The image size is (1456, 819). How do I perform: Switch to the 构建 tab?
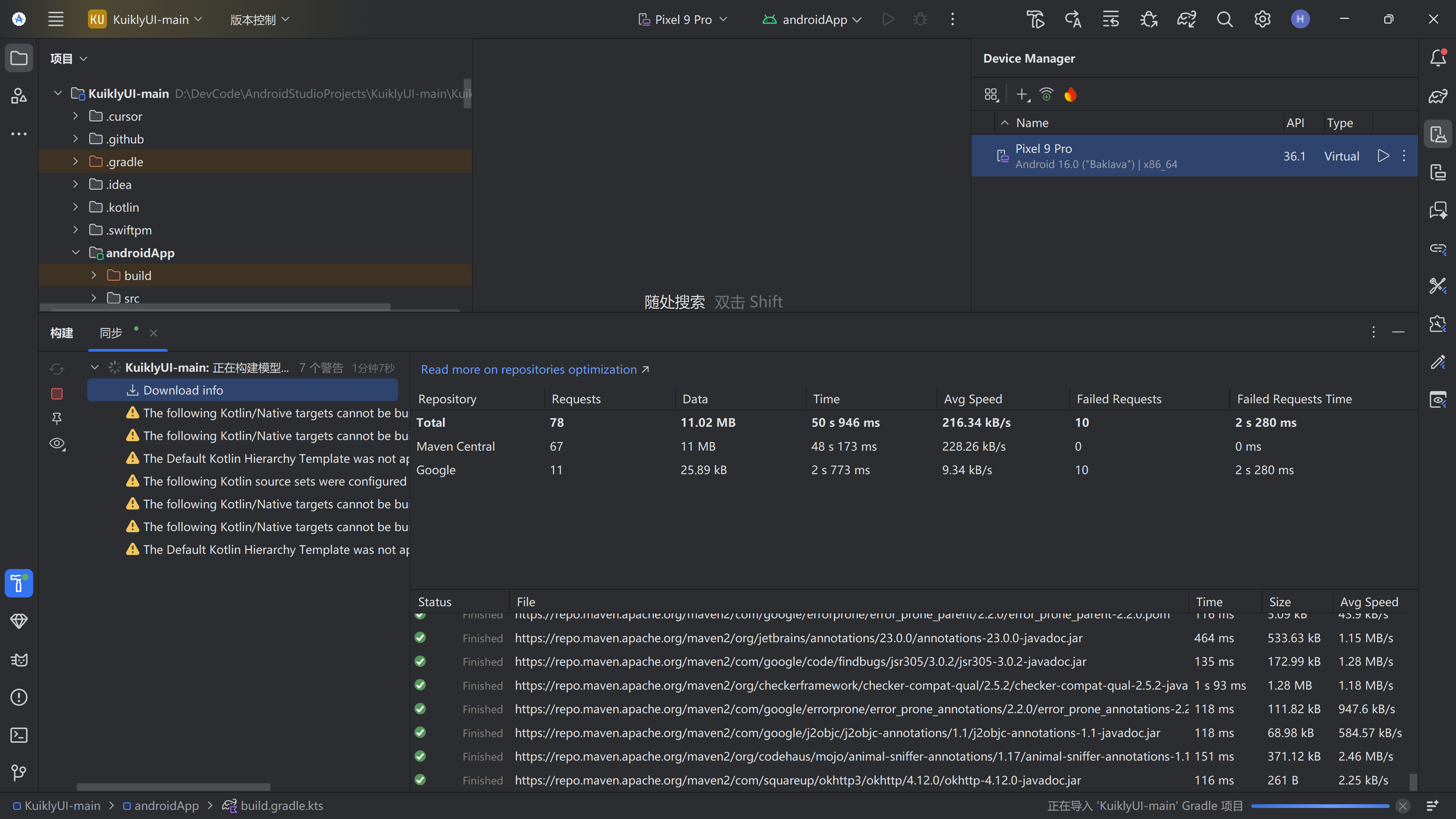click(x=61, y=333)
